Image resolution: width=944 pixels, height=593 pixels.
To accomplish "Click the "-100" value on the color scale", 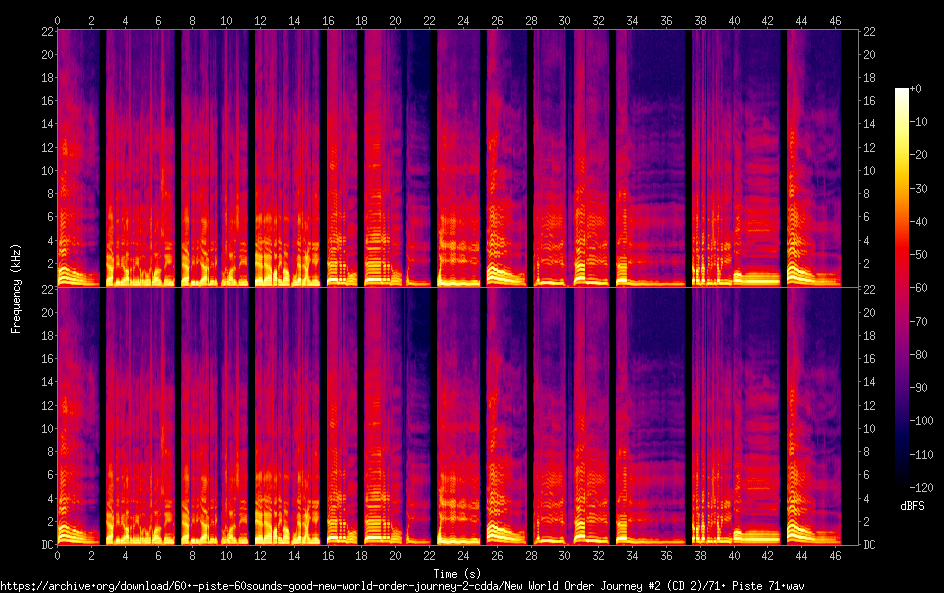I will pyautogui.click(x=922, y=421).
